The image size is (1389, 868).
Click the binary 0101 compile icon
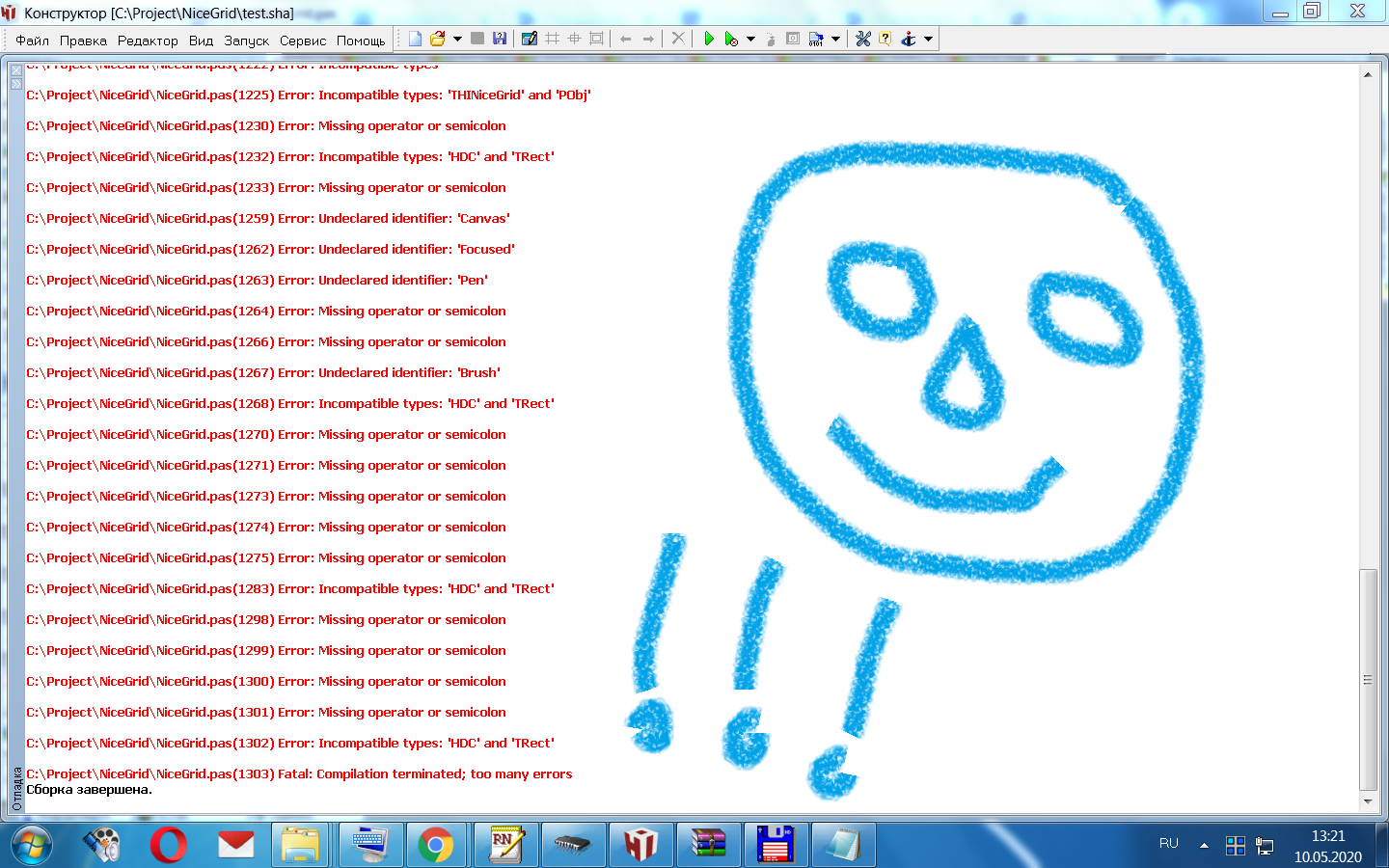click(x=816, y=39)
